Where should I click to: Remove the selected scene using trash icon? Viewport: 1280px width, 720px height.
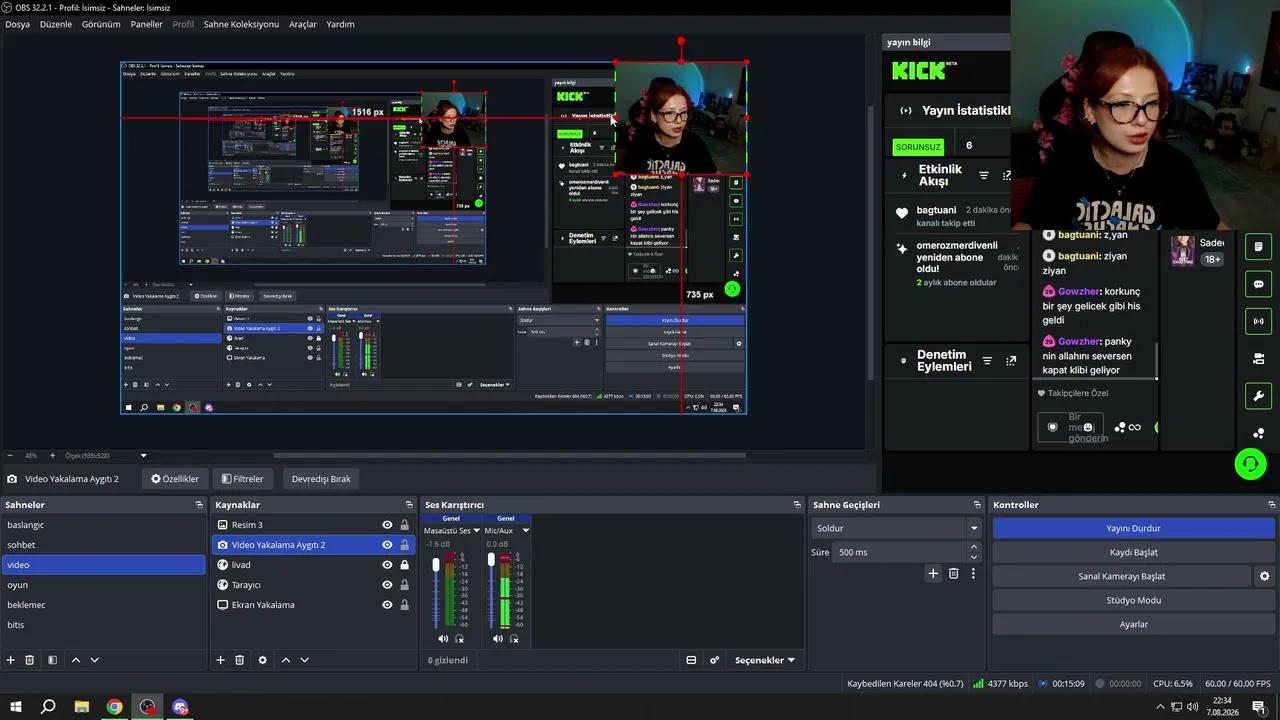click(30, 660)
